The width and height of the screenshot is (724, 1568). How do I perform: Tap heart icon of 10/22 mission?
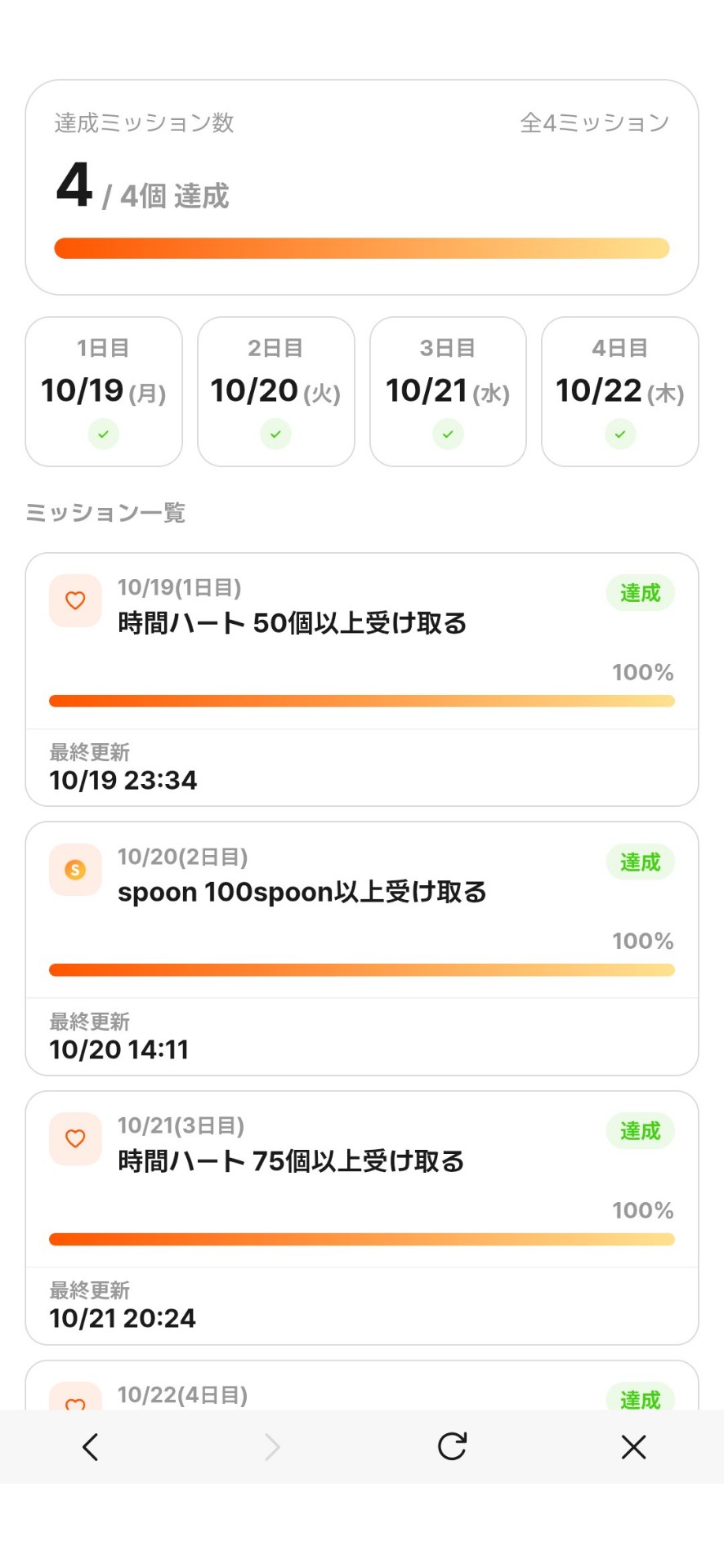click(x=75, y=1398)
